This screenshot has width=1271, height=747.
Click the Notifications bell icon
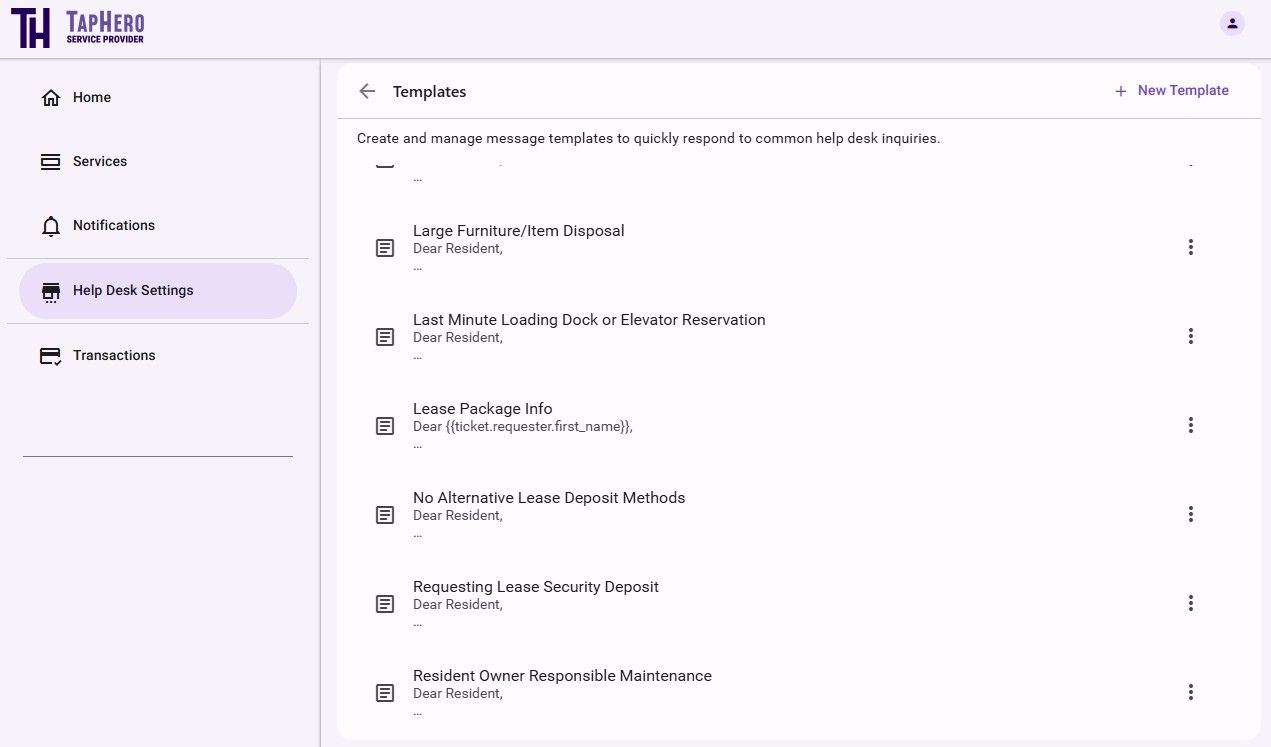click(51, 226)
